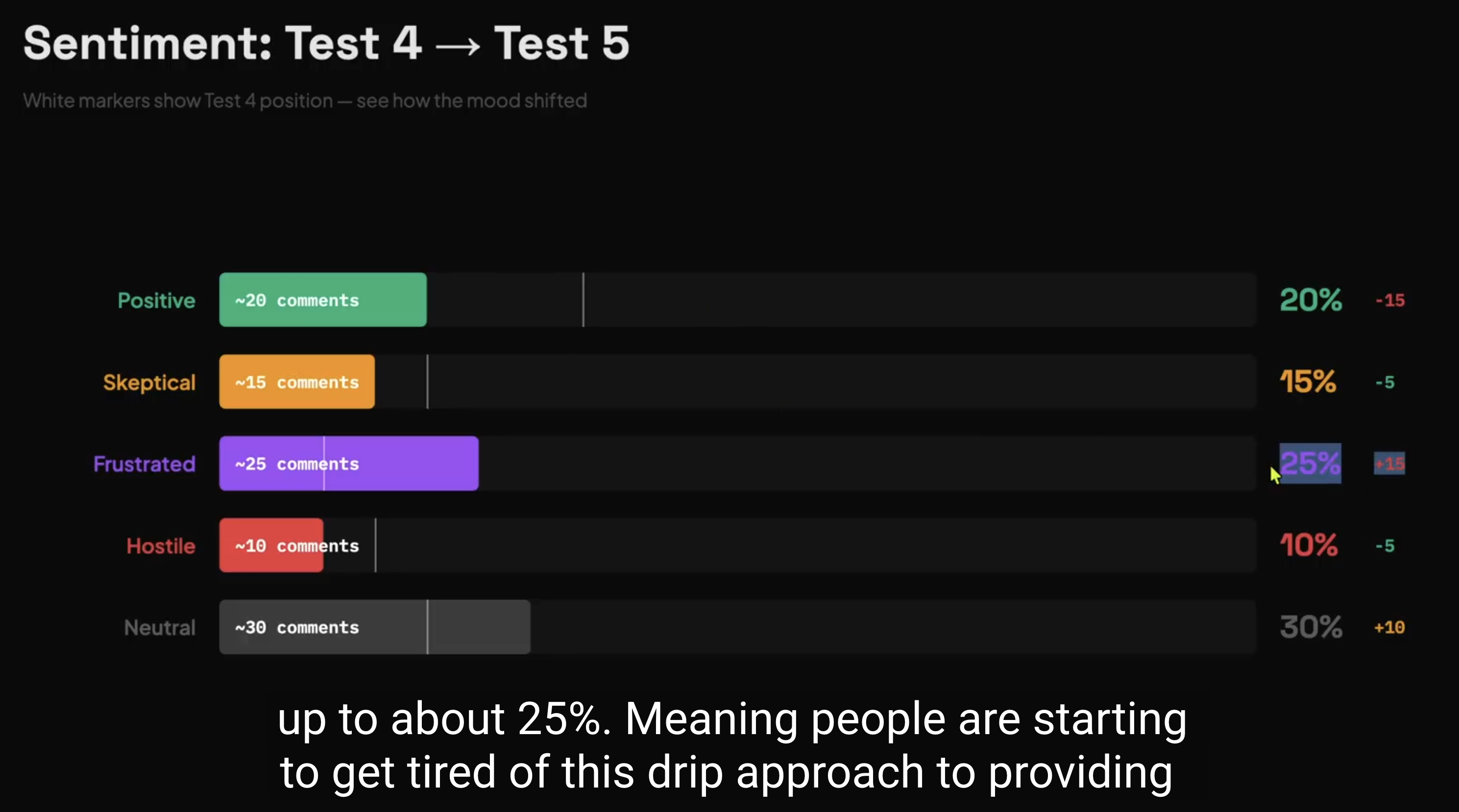Click the white Test 4 marker on Positive row

coord(583,300)
